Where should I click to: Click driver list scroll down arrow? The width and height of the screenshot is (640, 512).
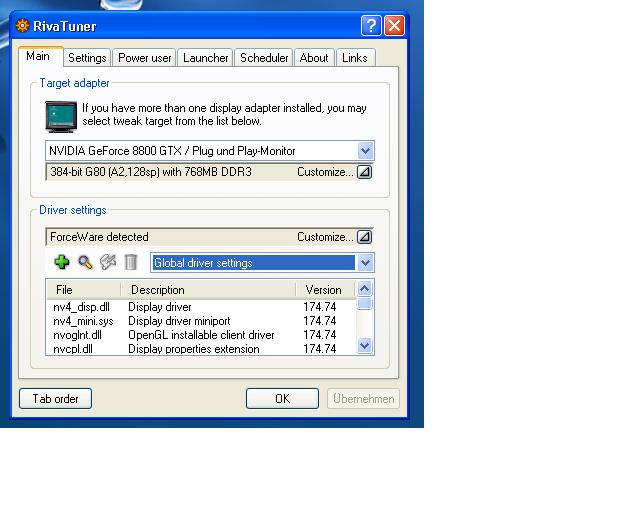[x=364, y=346]
